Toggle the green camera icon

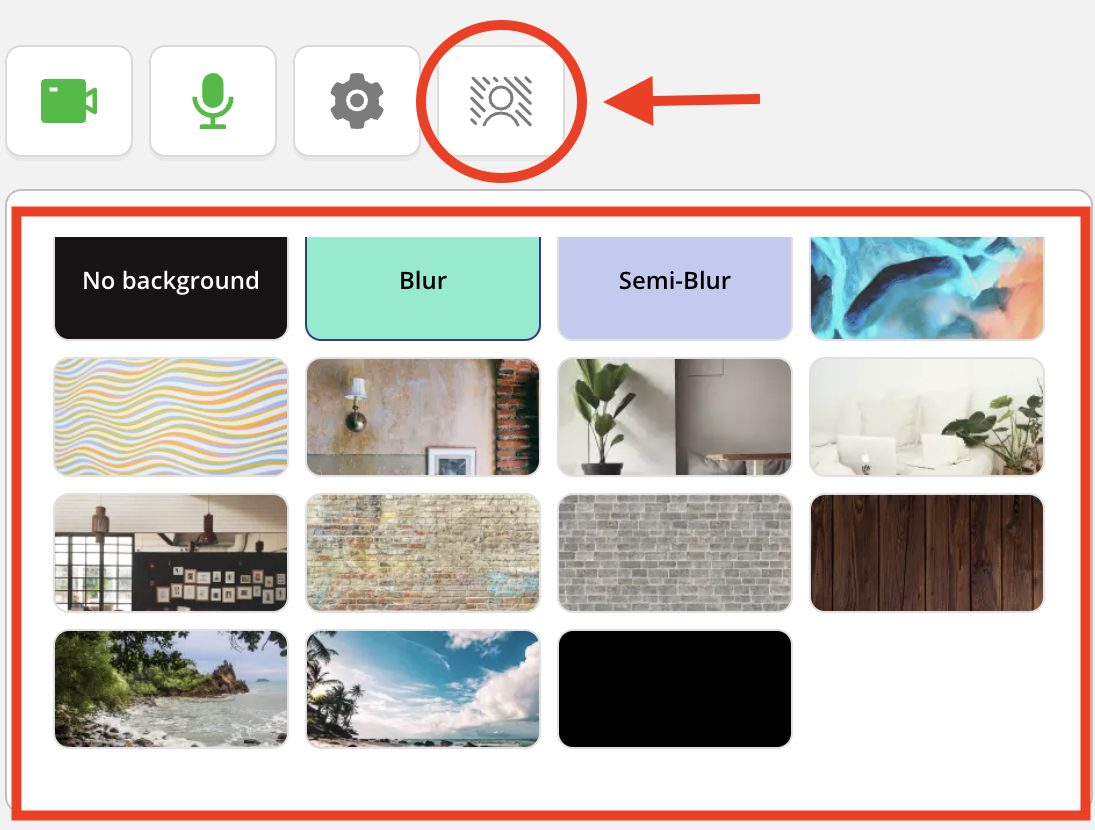[68, 101]
